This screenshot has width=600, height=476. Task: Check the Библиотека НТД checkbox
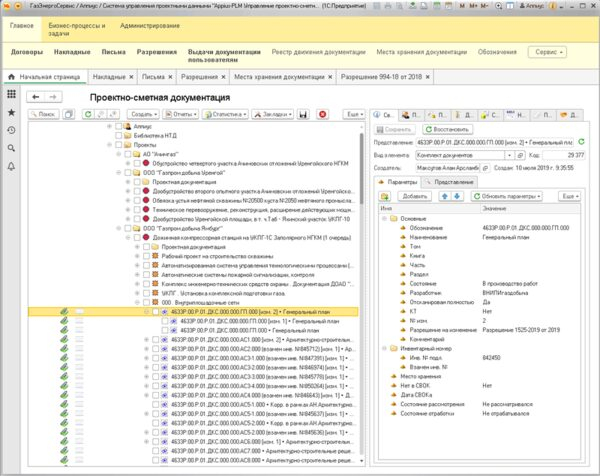(x=120, y=137)
